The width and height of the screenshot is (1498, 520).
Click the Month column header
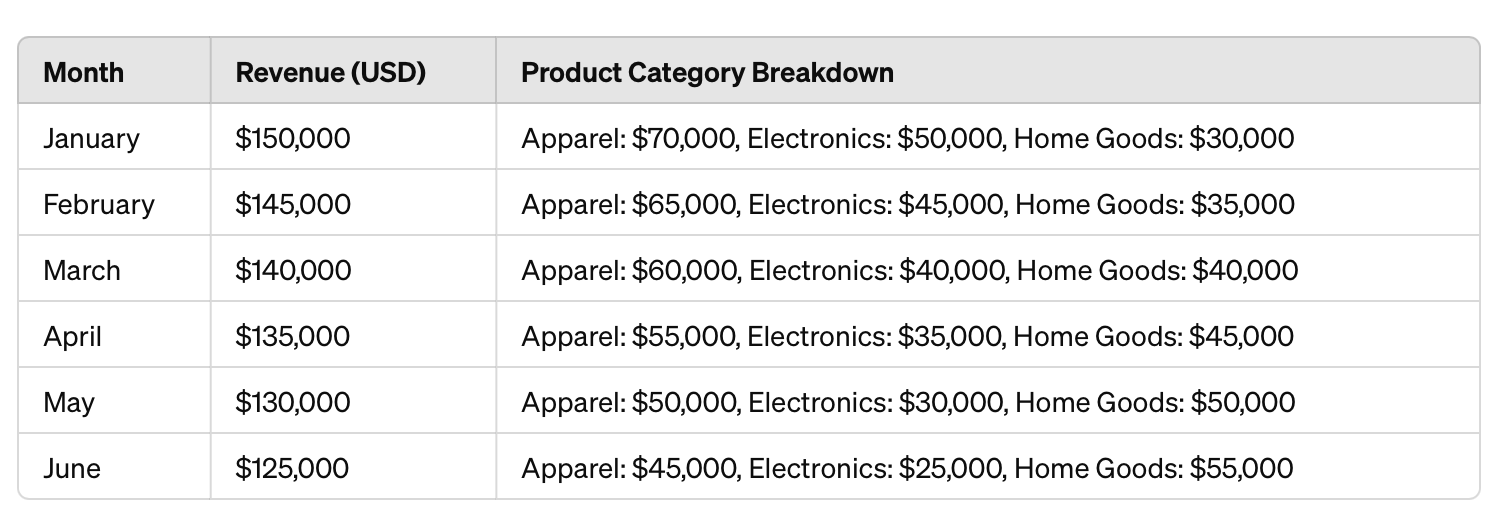click(x=84, y=73)
